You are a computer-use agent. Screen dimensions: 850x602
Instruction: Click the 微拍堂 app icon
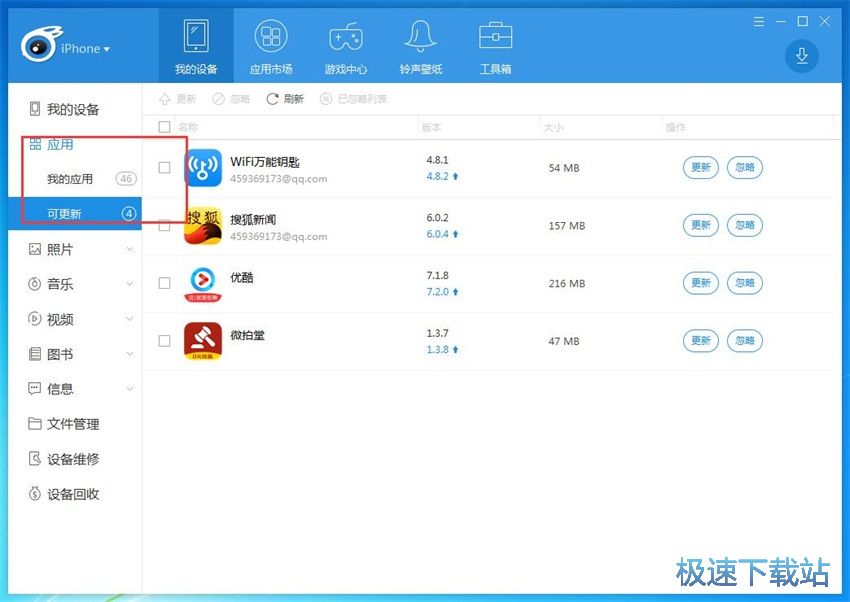203,341
